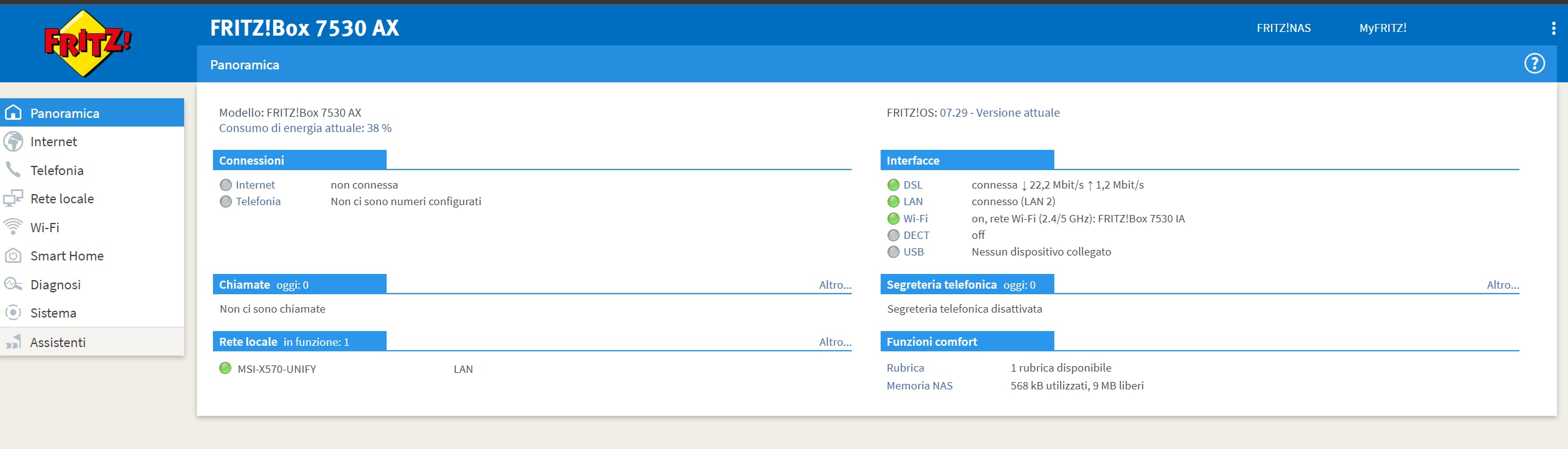Select Sistema in the sidebar

click(92, 313)
